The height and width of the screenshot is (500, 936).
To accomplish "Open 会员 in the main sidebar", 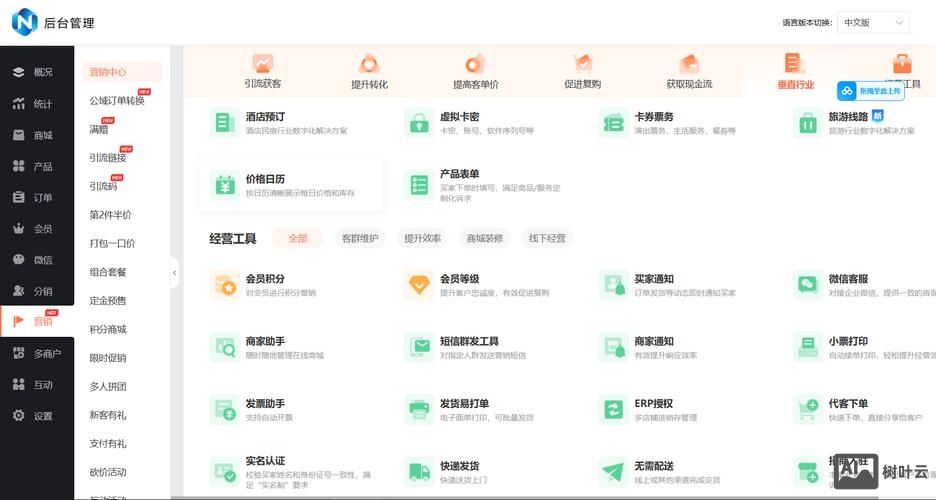I will [37, 229].
